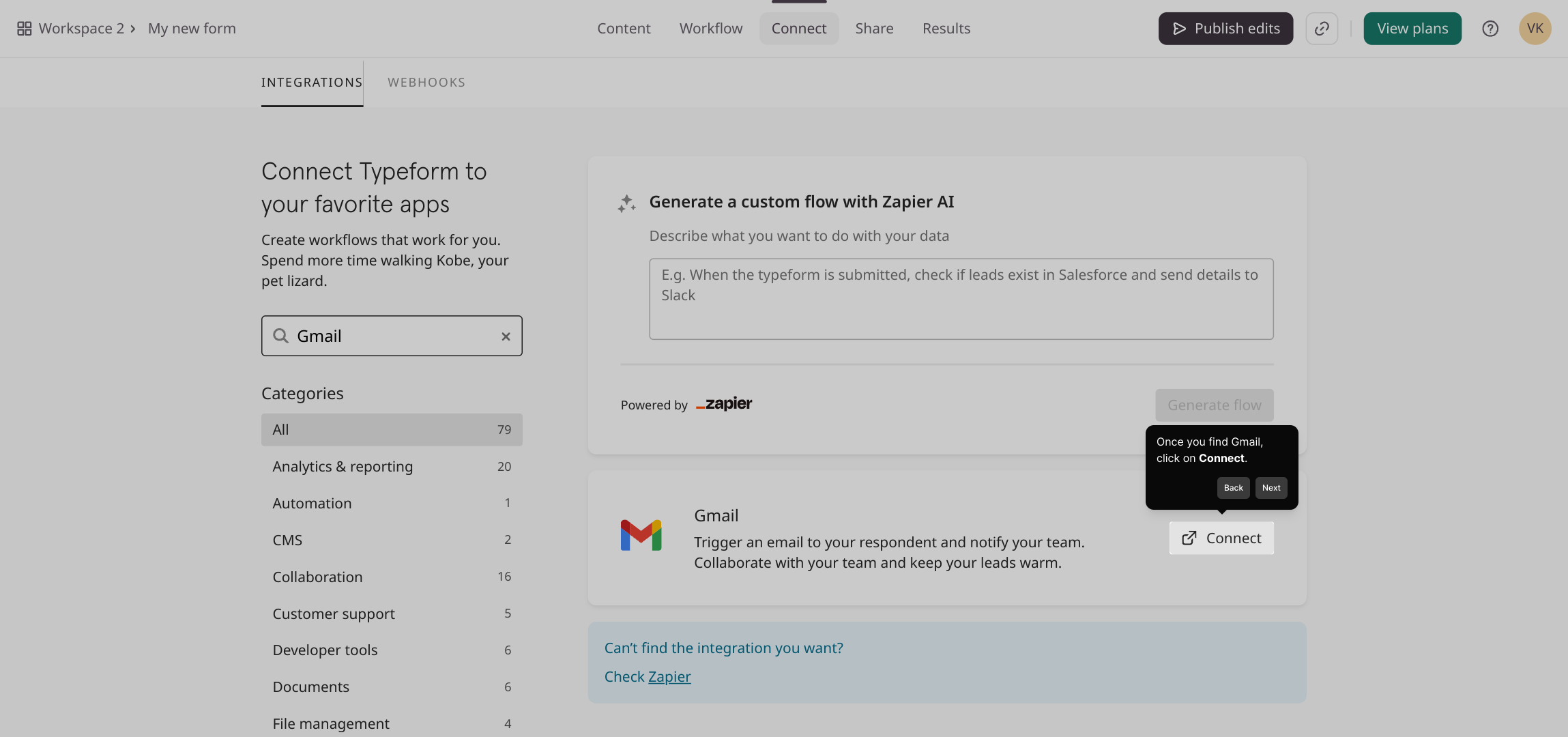Open My new form breadcrumb
Viewport: 1568px width, 737px height.
tap(192, 29)
